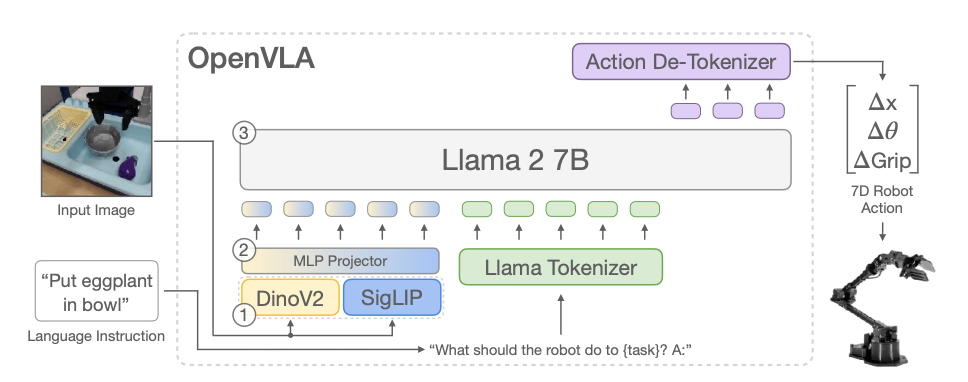Click the ΔGrip entry in action vector
The width and height of the screenshot is (968, 382).
pos(882,160)
